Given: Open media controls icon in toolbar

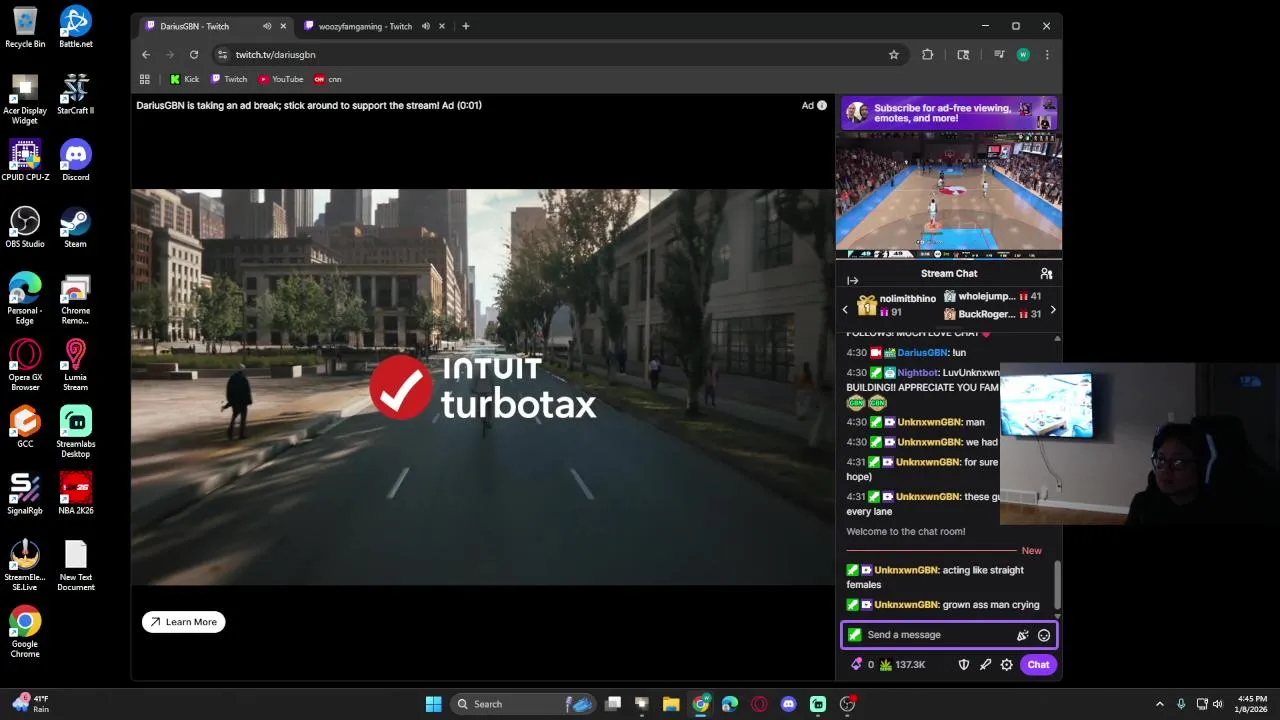Looking at the screenshot, I should 999,55.
